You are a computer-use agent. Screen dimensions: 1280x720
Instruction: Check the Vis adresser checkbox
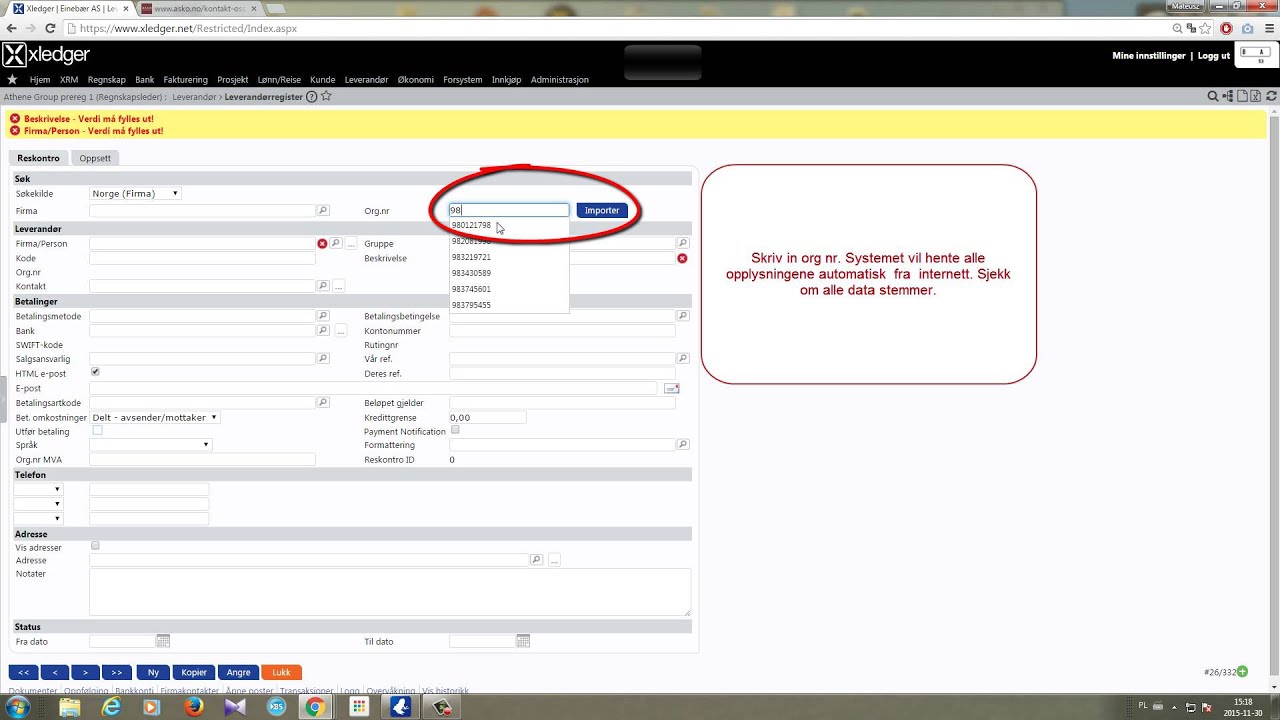[x=96, y=546]
